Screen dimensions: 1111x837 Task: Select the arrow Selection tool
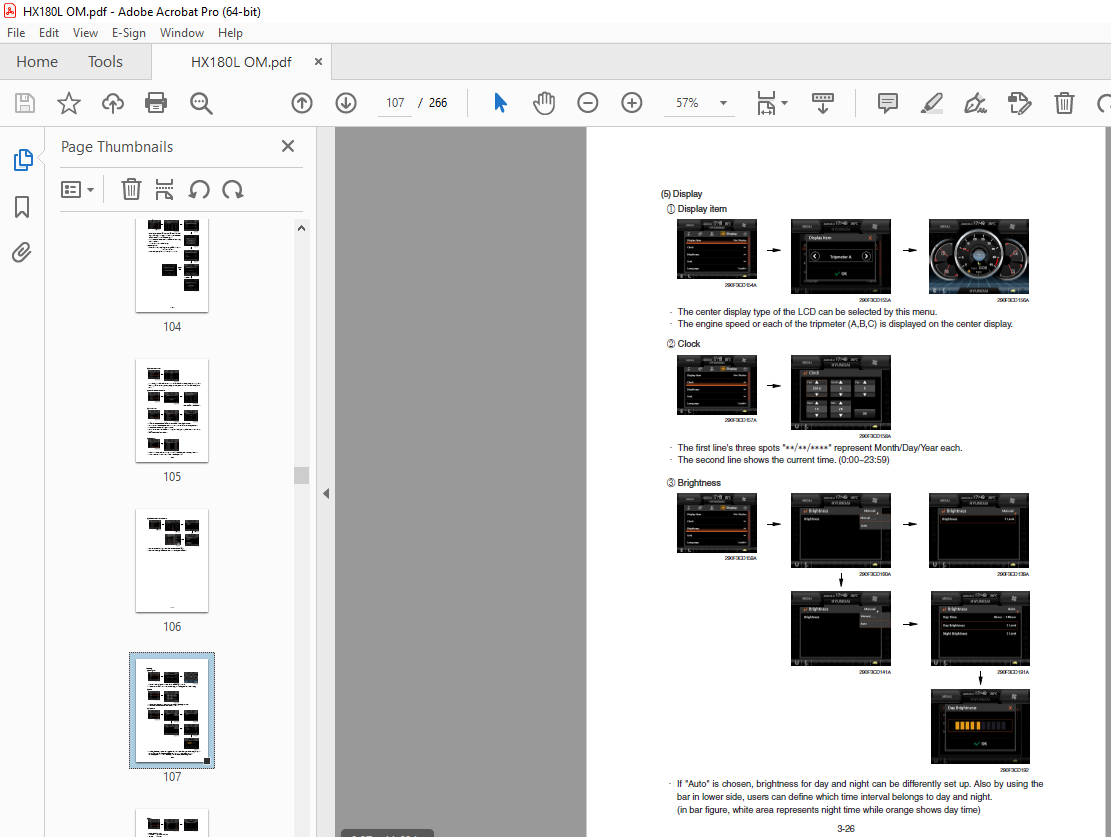(x=500, y=103)
